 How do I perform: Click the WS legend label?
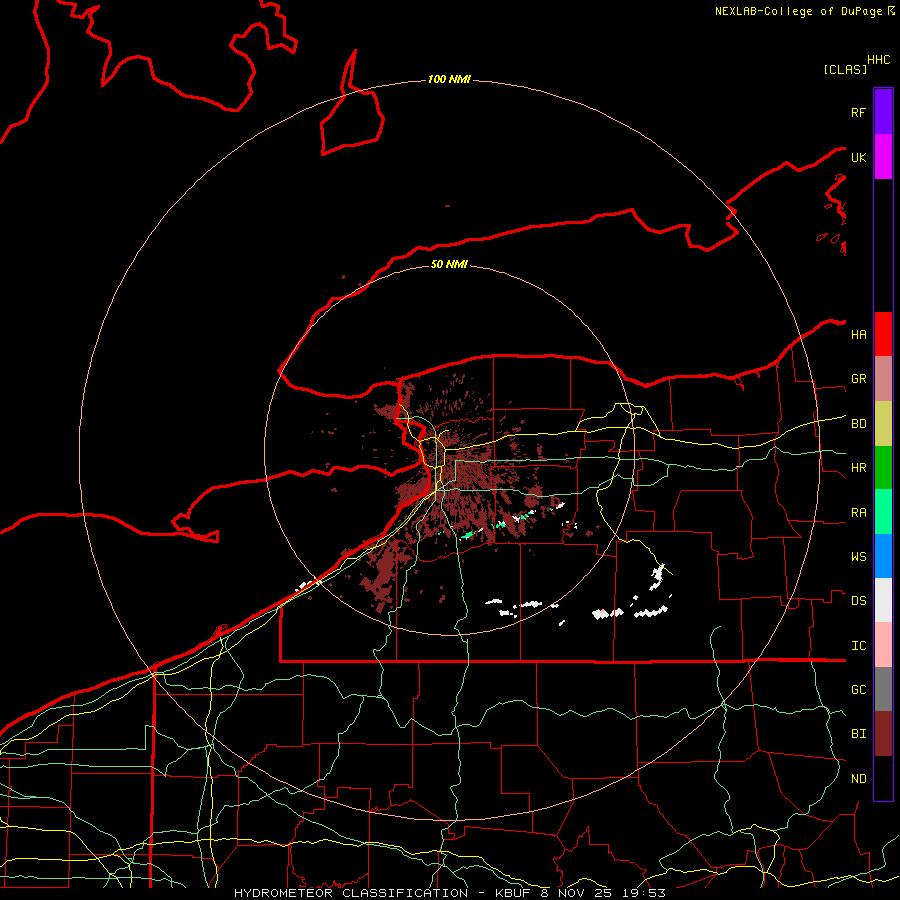point(858,557)
